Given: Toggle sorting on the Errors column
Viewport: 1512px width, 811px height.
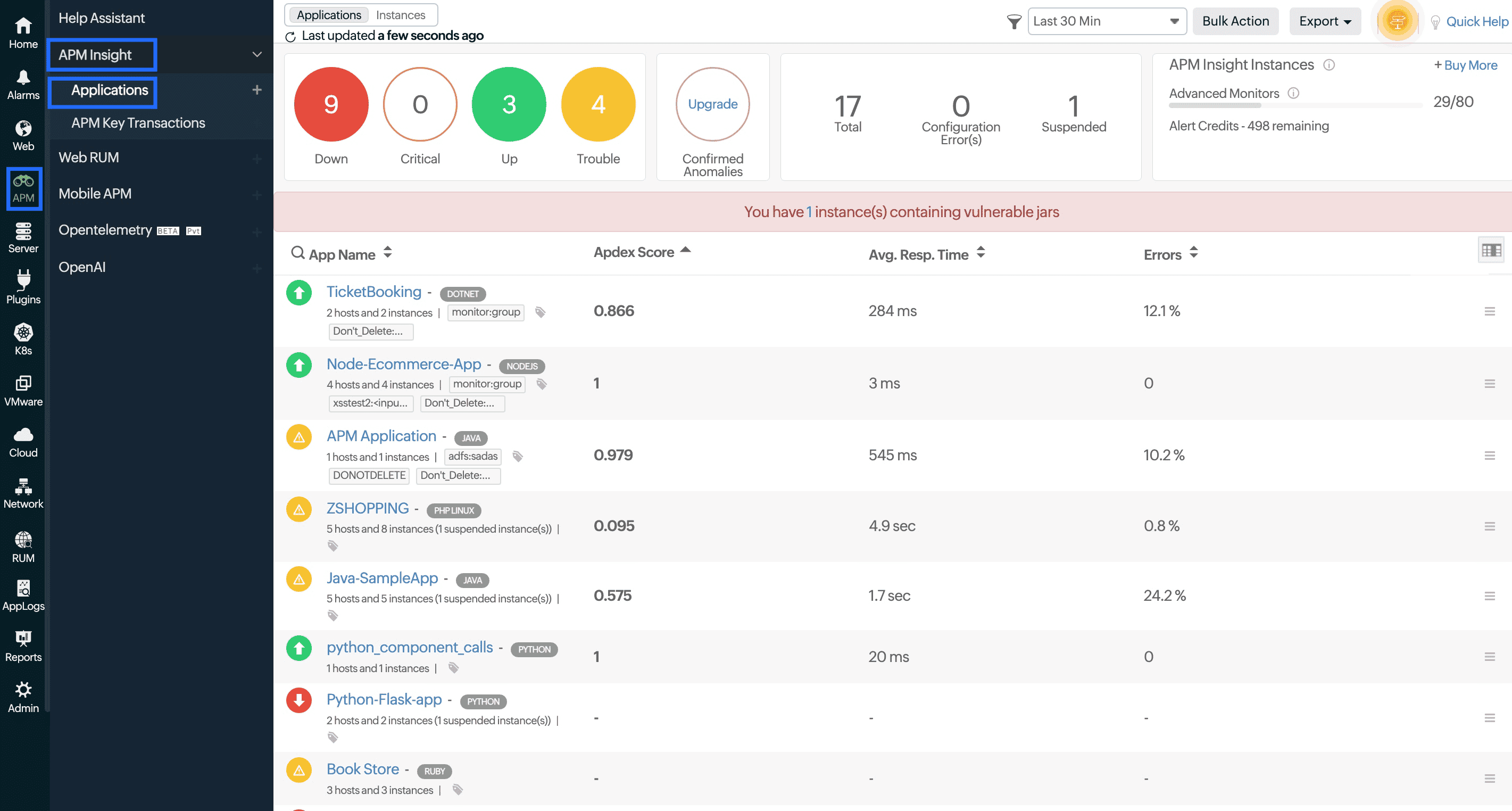Looking at the screenshot, I should click(1194, 254).
